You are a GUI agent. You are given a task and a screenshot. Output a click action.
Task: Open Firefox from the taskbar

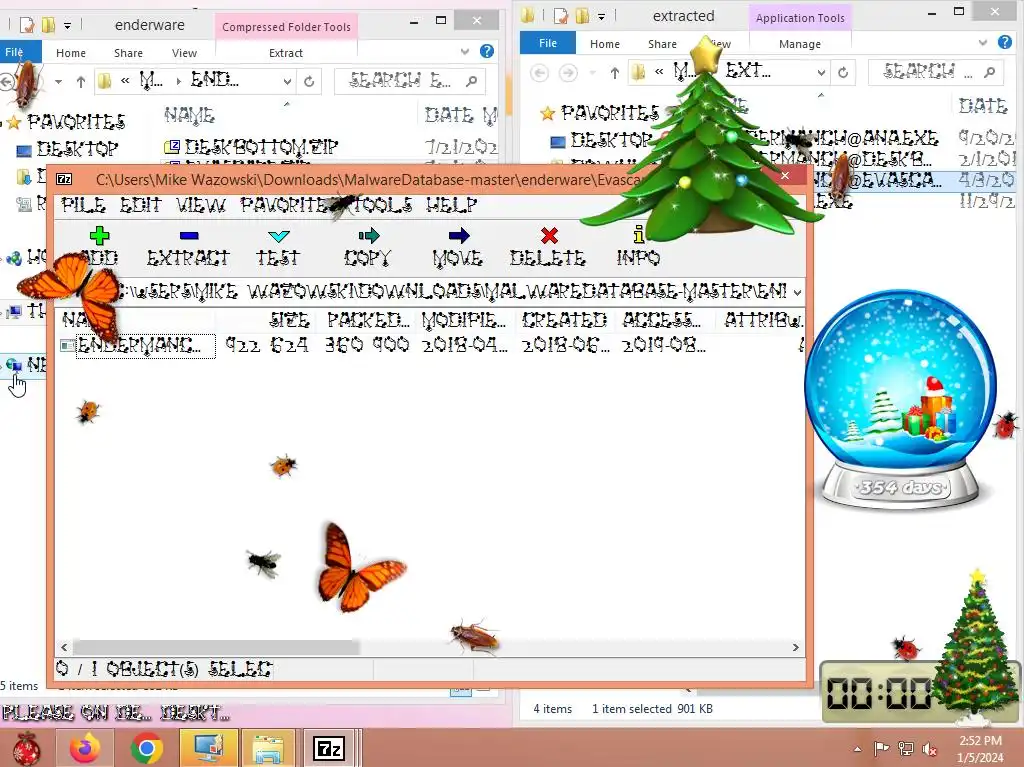point(86,748)
